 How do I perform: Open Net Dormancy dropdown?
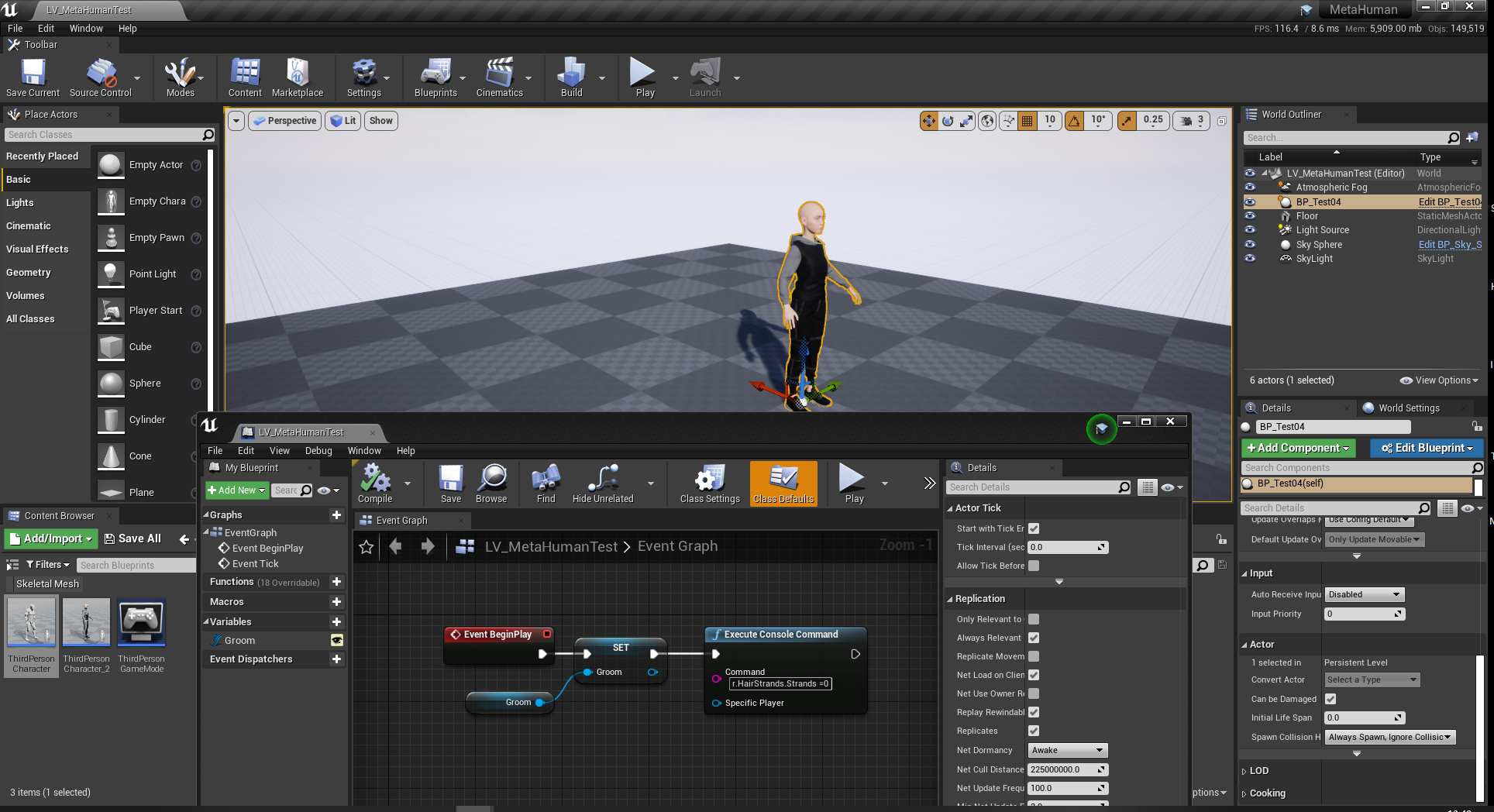coord(1068,750)
